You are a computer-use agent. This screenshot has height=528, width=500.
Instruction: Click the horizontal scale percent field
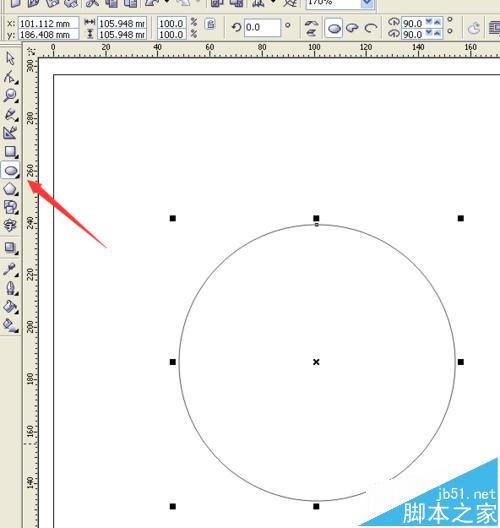pos(171,23)
